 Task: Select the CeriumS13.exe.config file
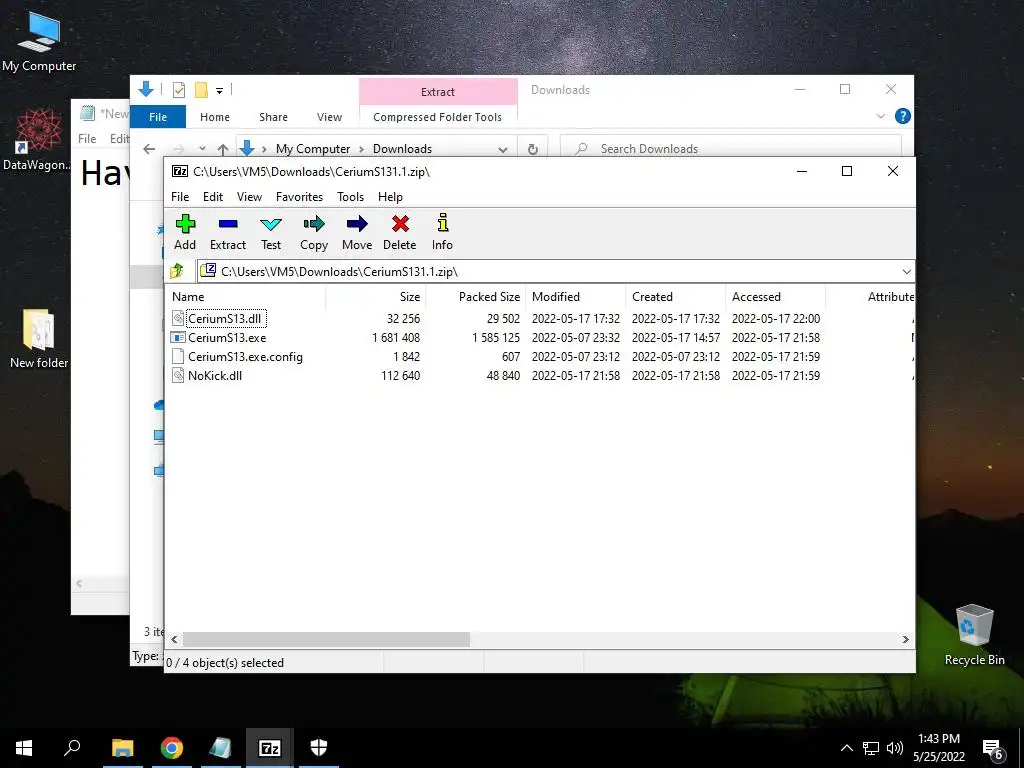point(245,357)
